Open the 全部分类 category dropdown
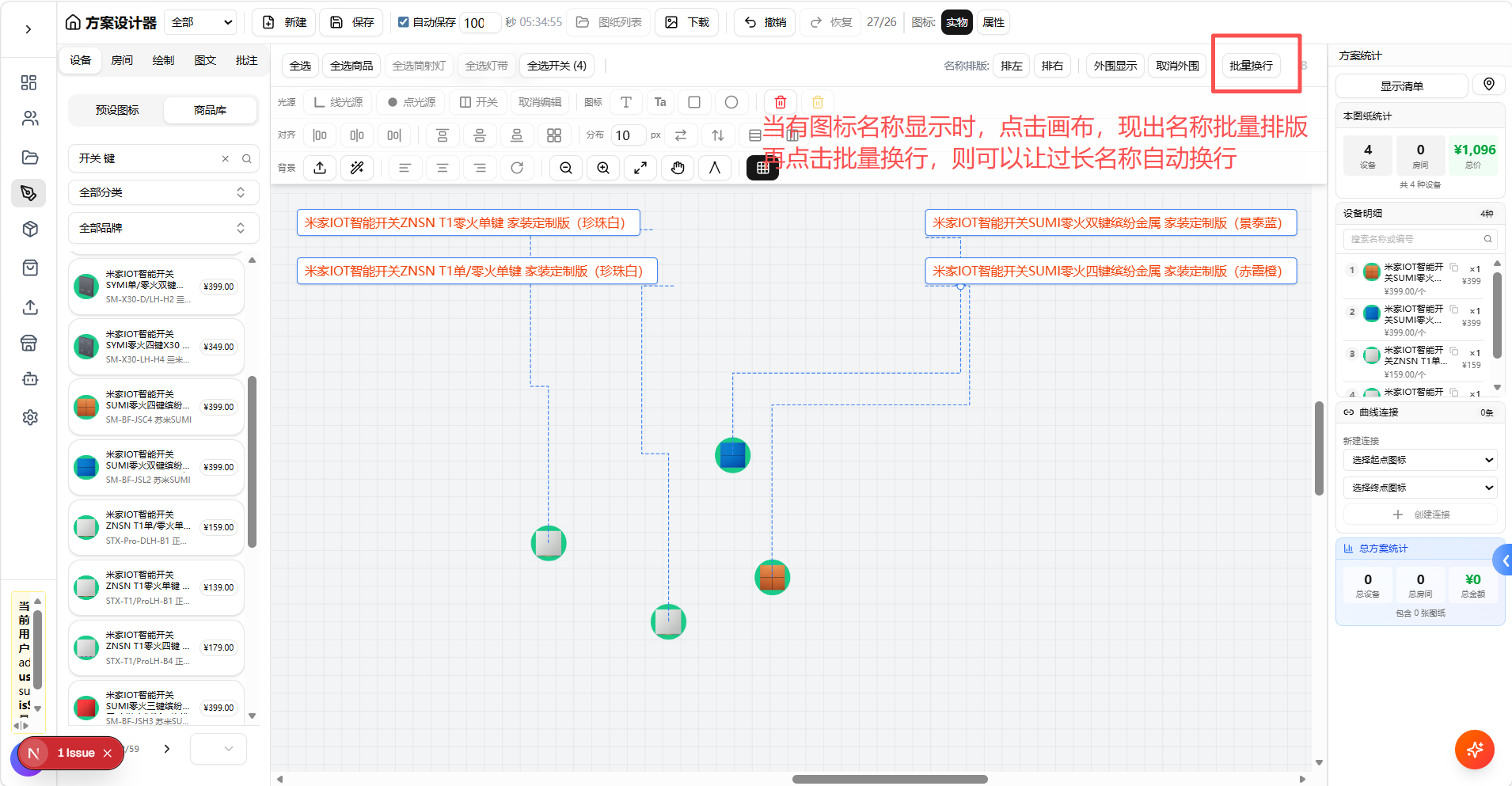 coord(163,192)
